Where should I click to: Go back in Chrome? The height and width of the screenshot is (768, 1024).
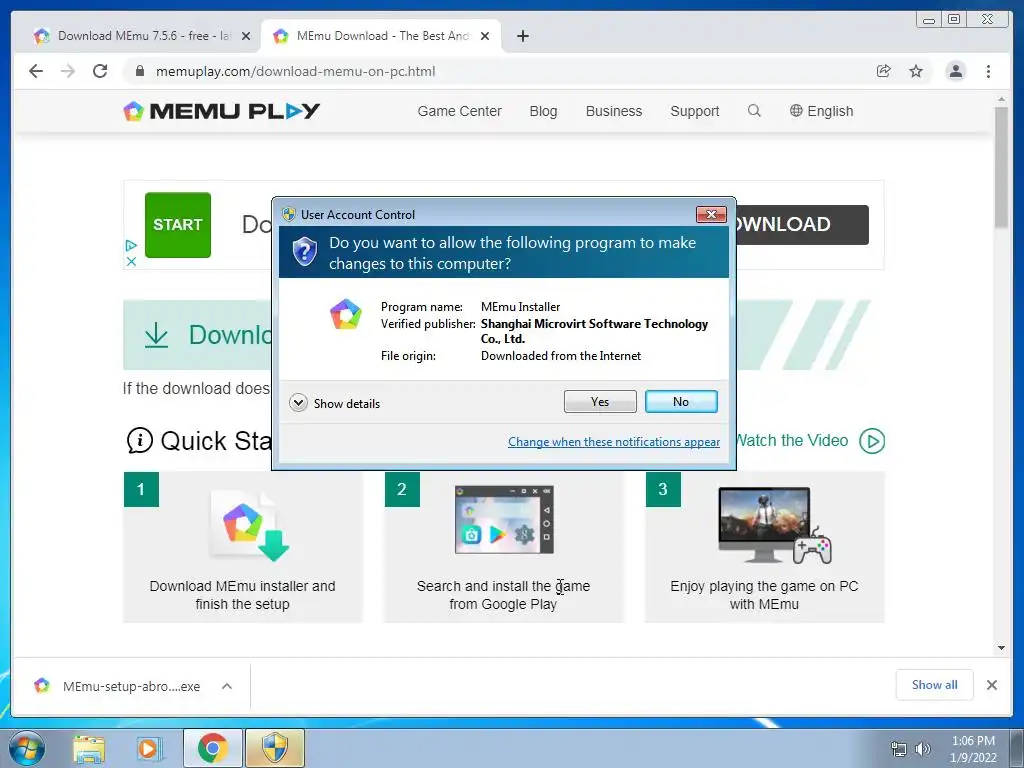(x=36, y=71)
